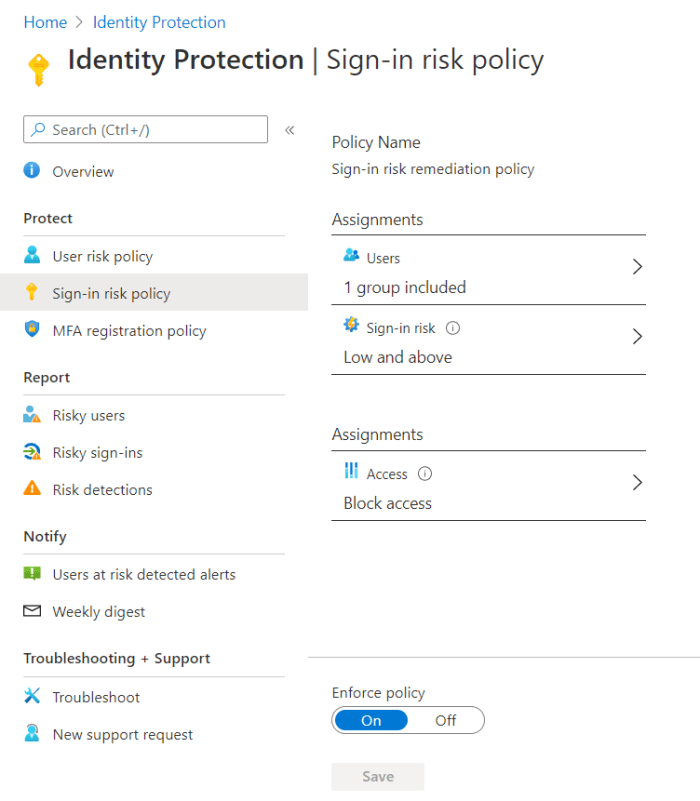
Task: Click the Overview info icon
Action: (32, 171)
